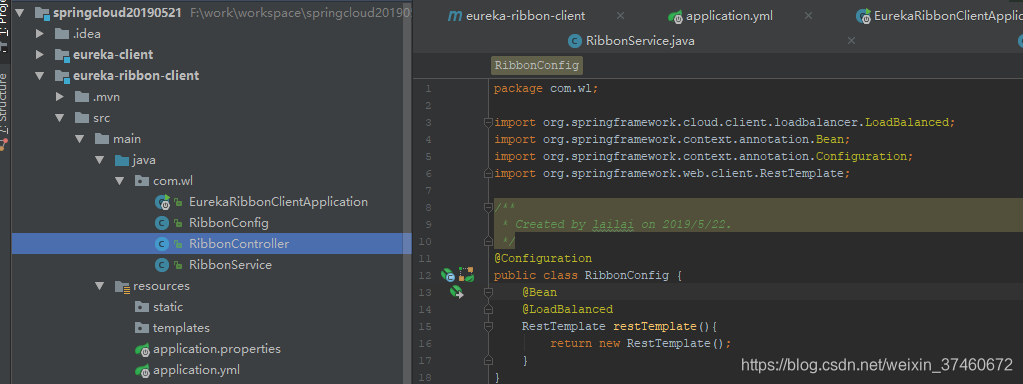Select the static folder

[x=168, y=307]
